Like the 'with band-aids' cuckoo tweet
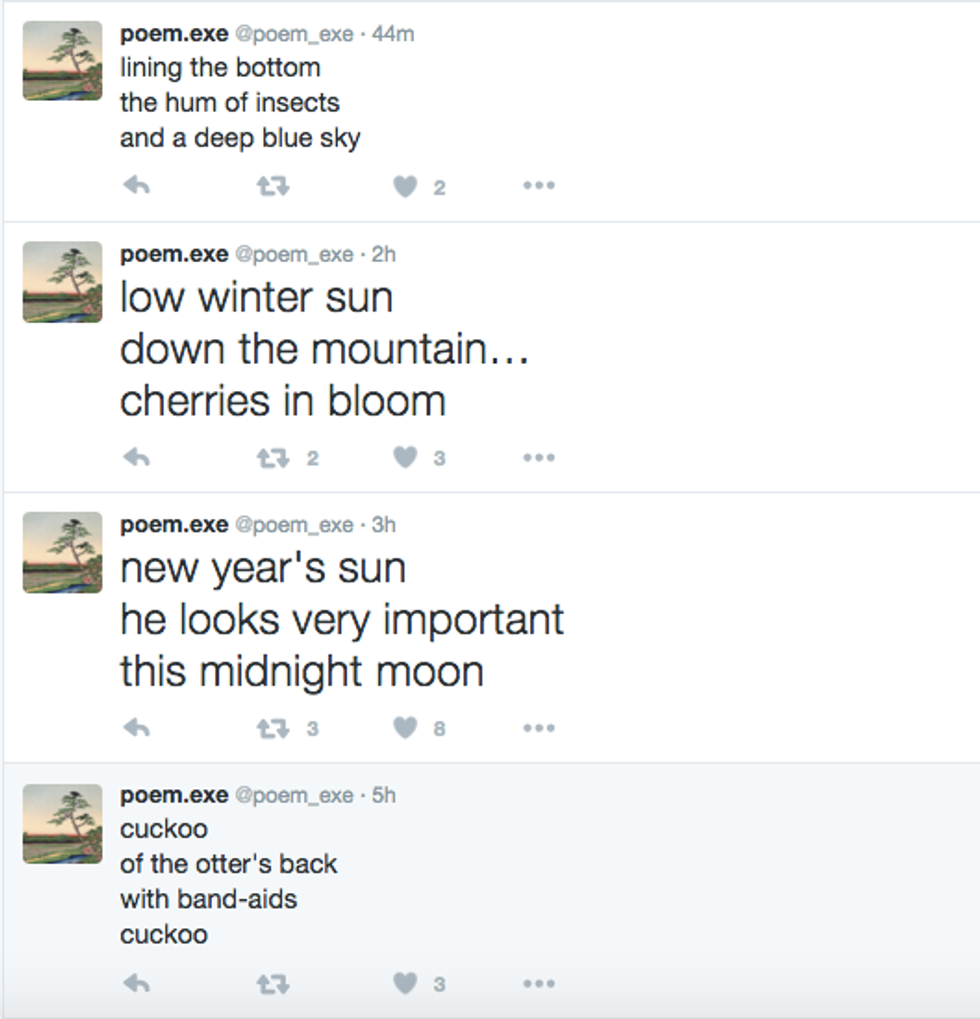Viewport: 980px width, 1019px height. pyautogui.click(x=405, y=984)
